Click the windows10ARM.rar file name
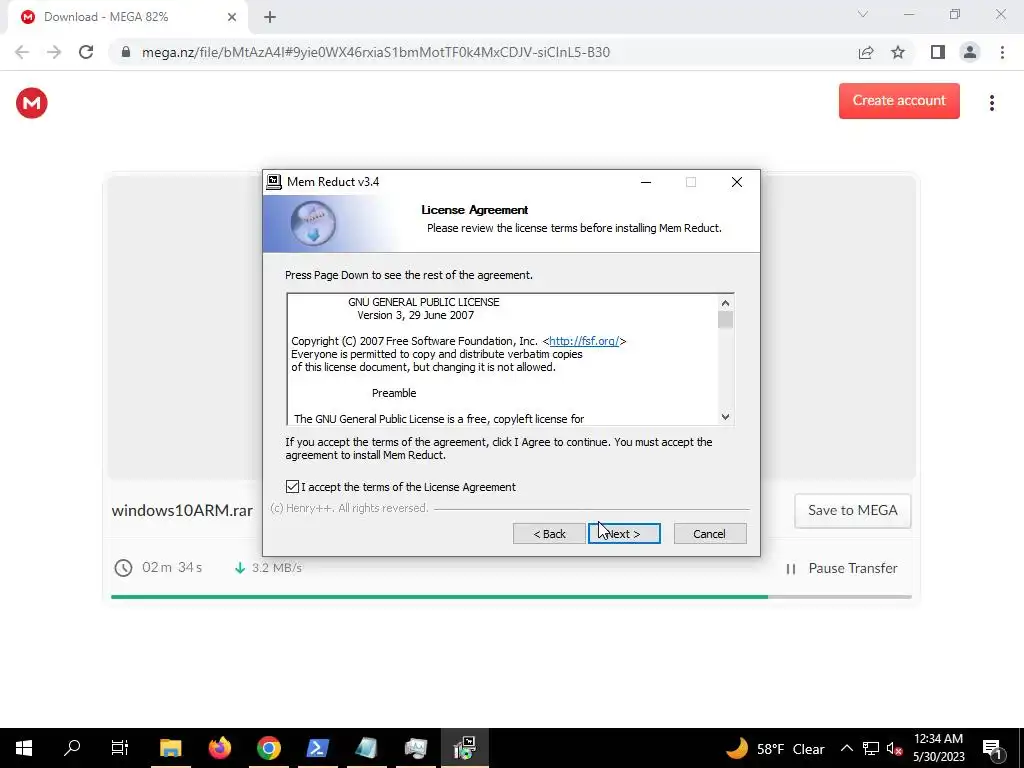Screen dimensions: 1024x768 (182, 511)
